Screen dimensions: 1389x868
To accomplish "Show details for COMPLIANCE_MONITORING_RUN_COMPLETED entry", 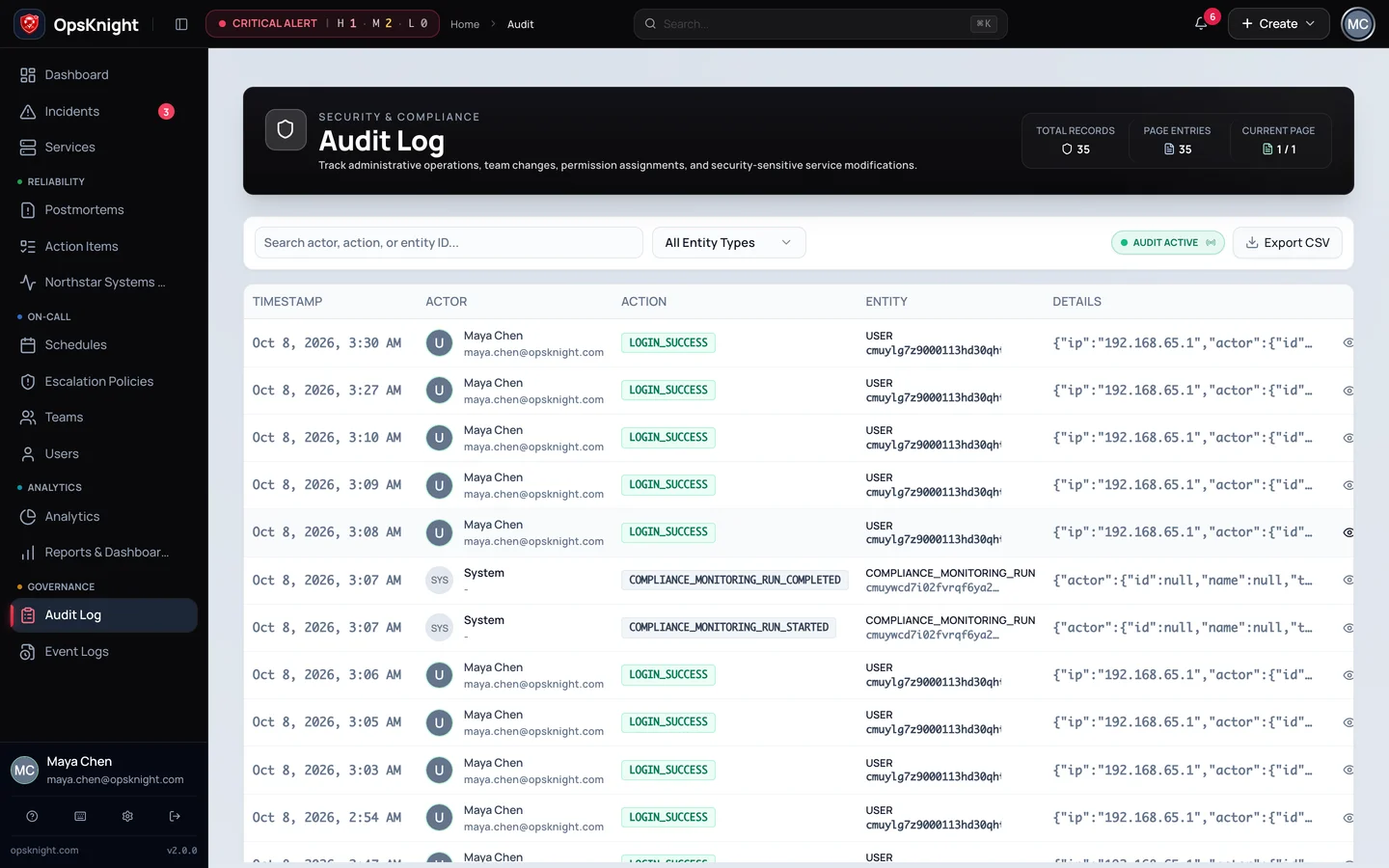I will [x=1348, y=580].
